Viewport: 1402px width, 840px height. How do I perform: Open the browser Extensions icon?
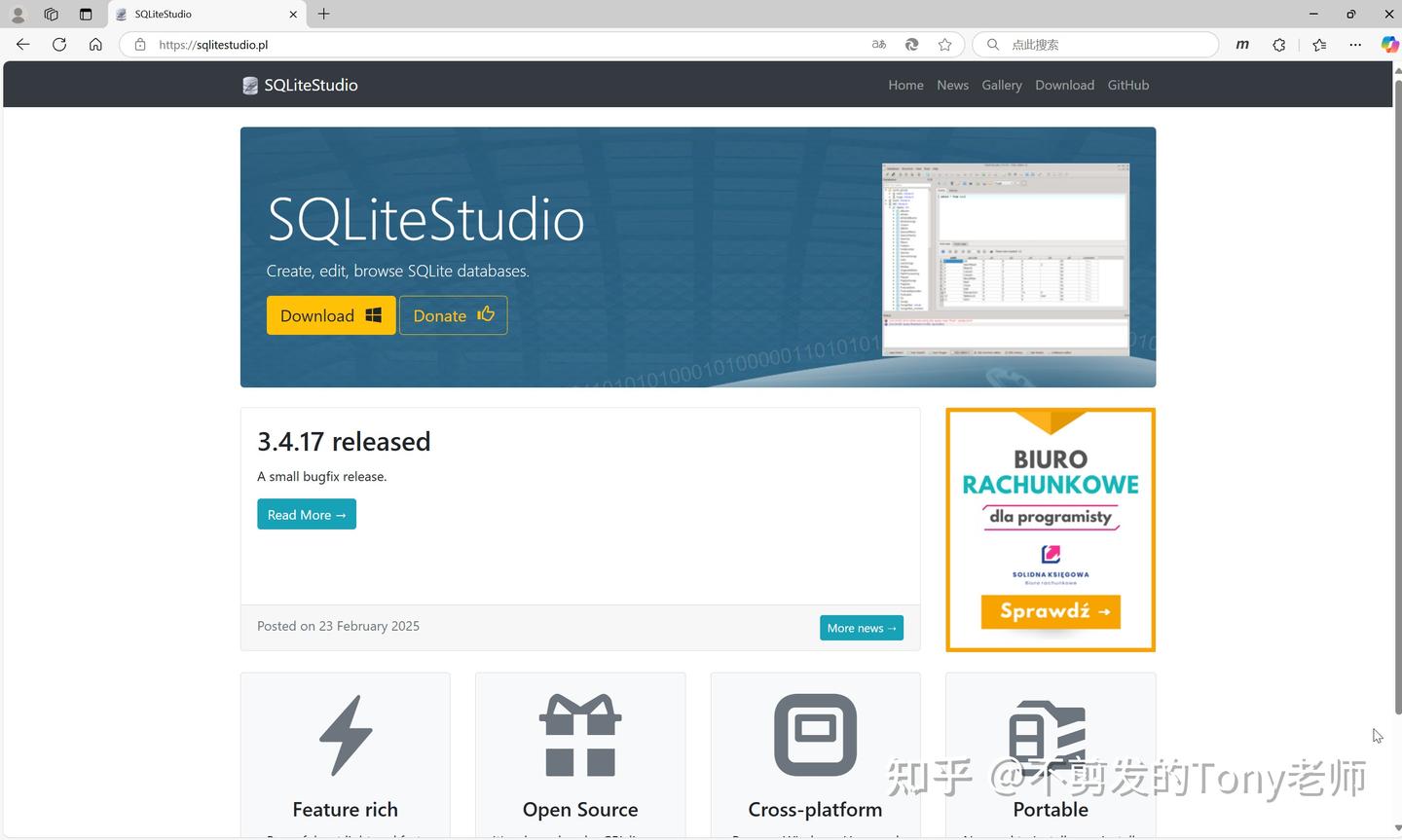pyautogui.click(x=1278, y=44)
